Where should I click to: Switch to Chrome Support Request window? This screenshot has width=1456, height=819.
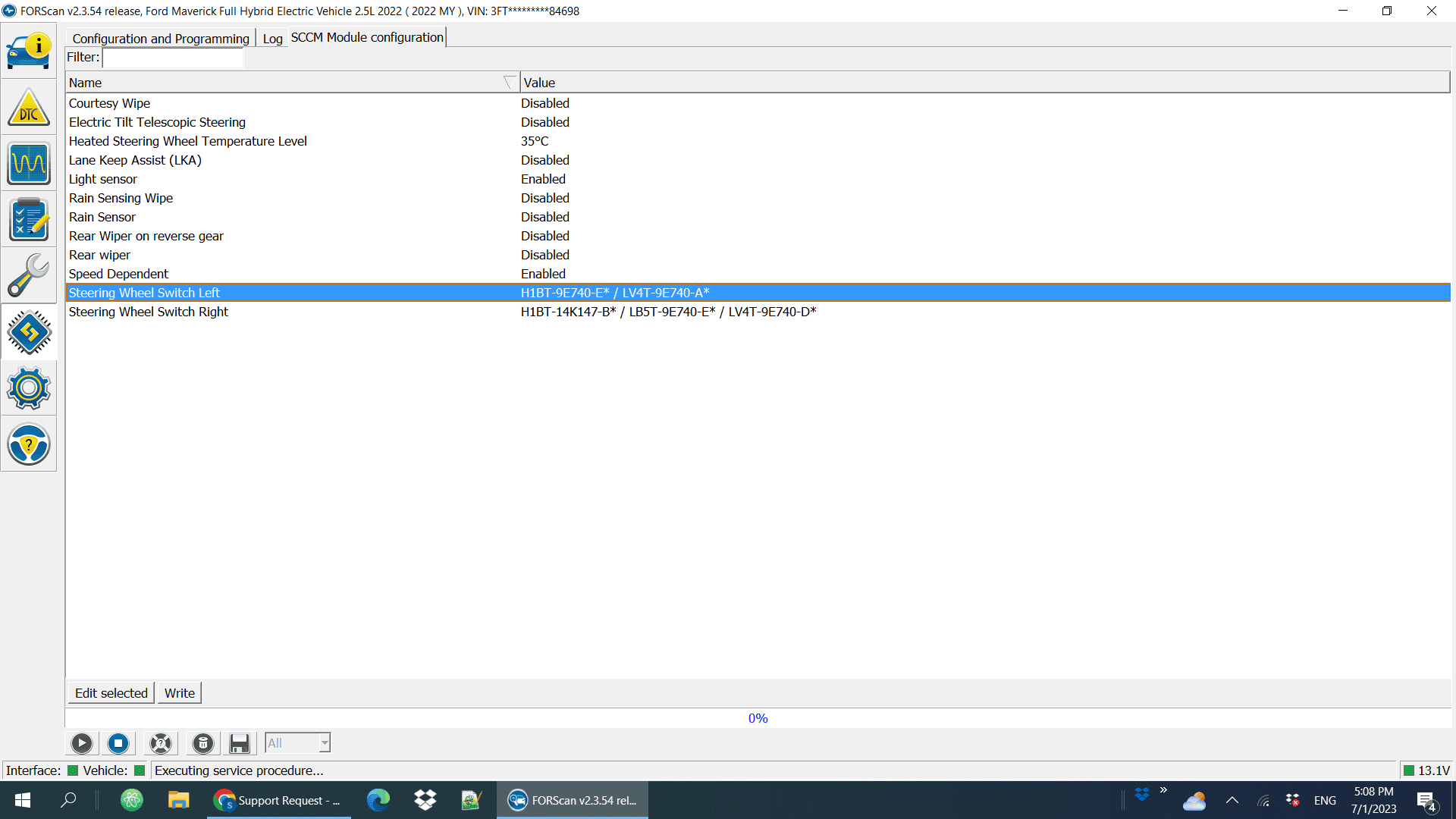[278, 800]
